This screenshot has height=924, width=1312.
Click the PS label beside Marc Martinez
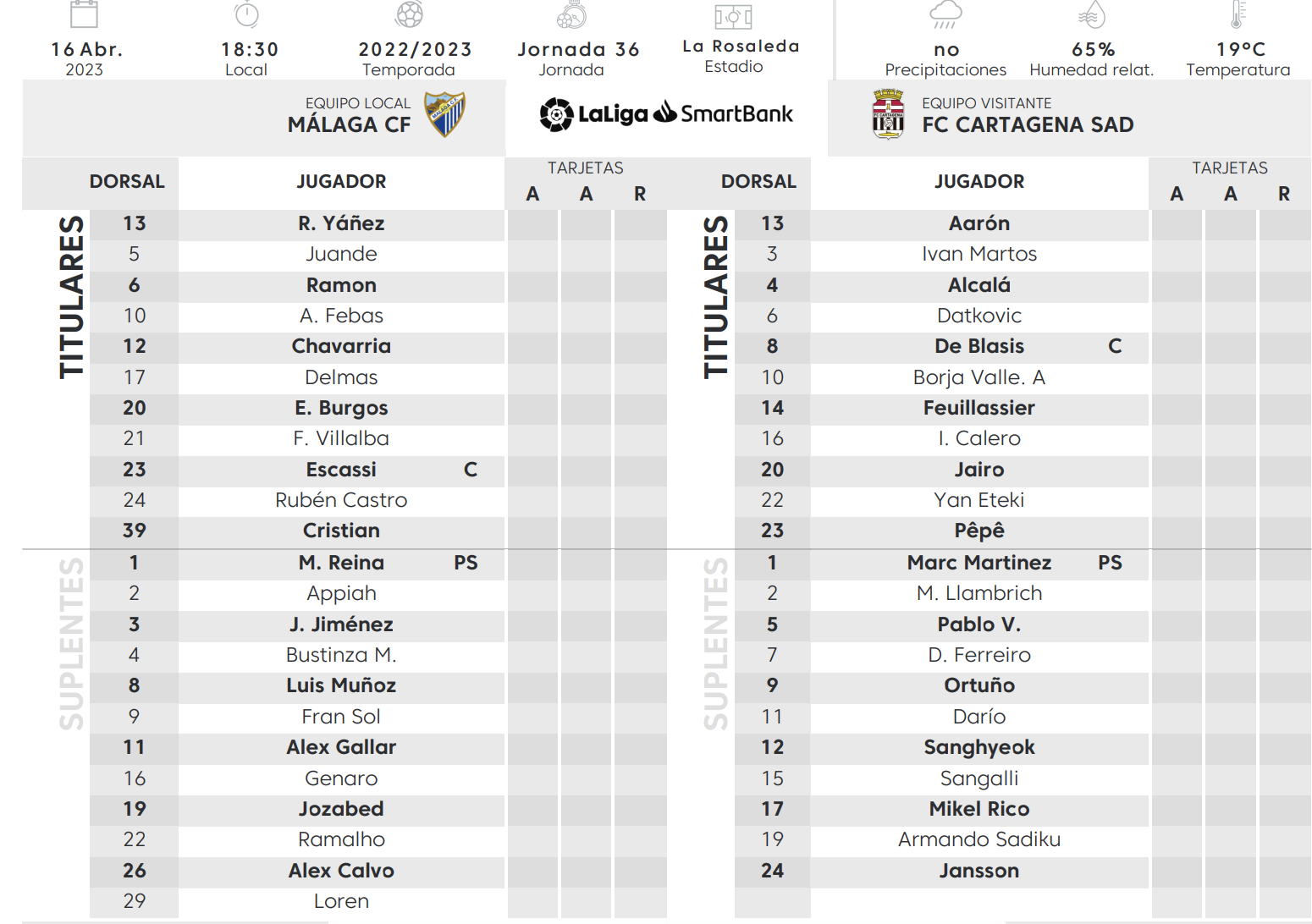[x=1110, y=563]
